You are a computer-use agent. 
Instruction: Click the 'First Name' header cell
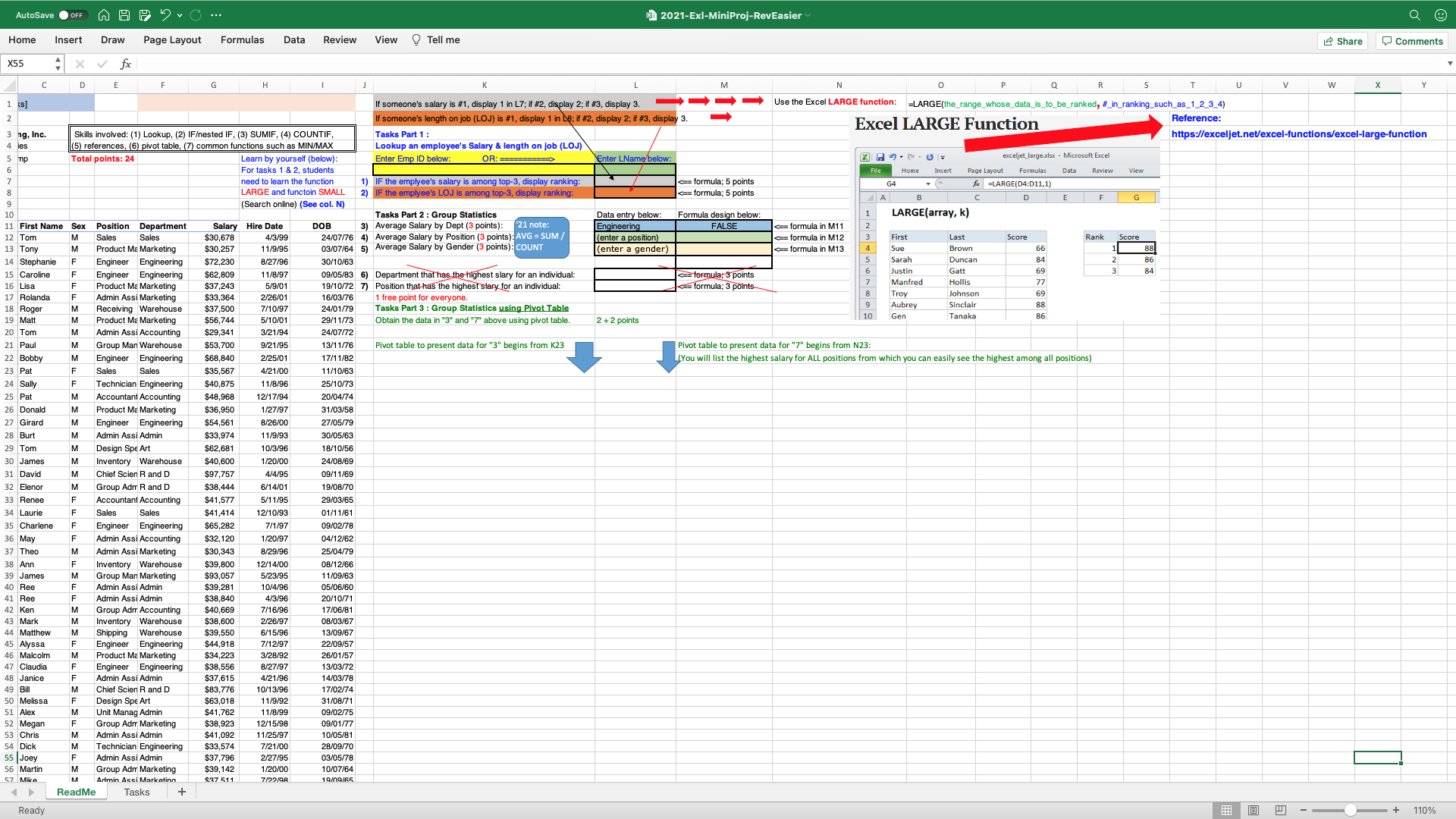42,226
